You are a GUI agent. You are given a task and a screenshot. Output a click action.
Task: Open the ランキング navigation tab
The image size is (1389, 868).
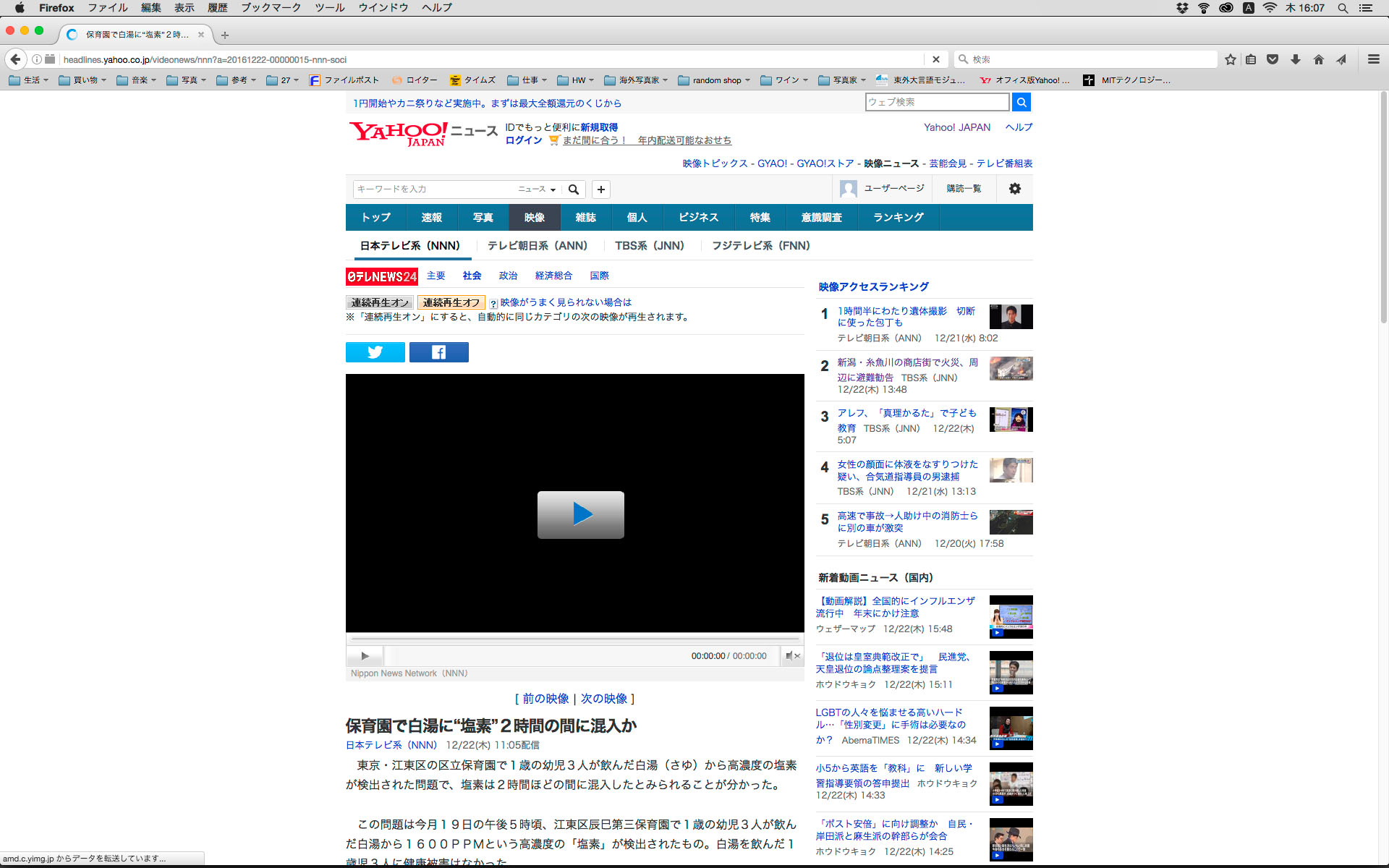pos(898,218)
